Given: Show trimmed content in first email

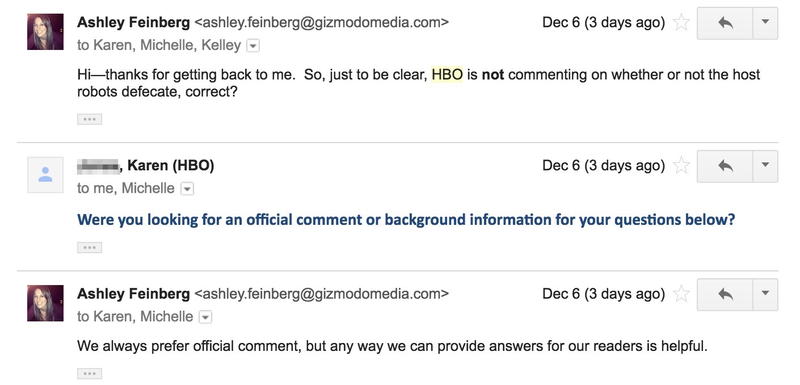Looking at the screenshot, I should tap(90, 119).
